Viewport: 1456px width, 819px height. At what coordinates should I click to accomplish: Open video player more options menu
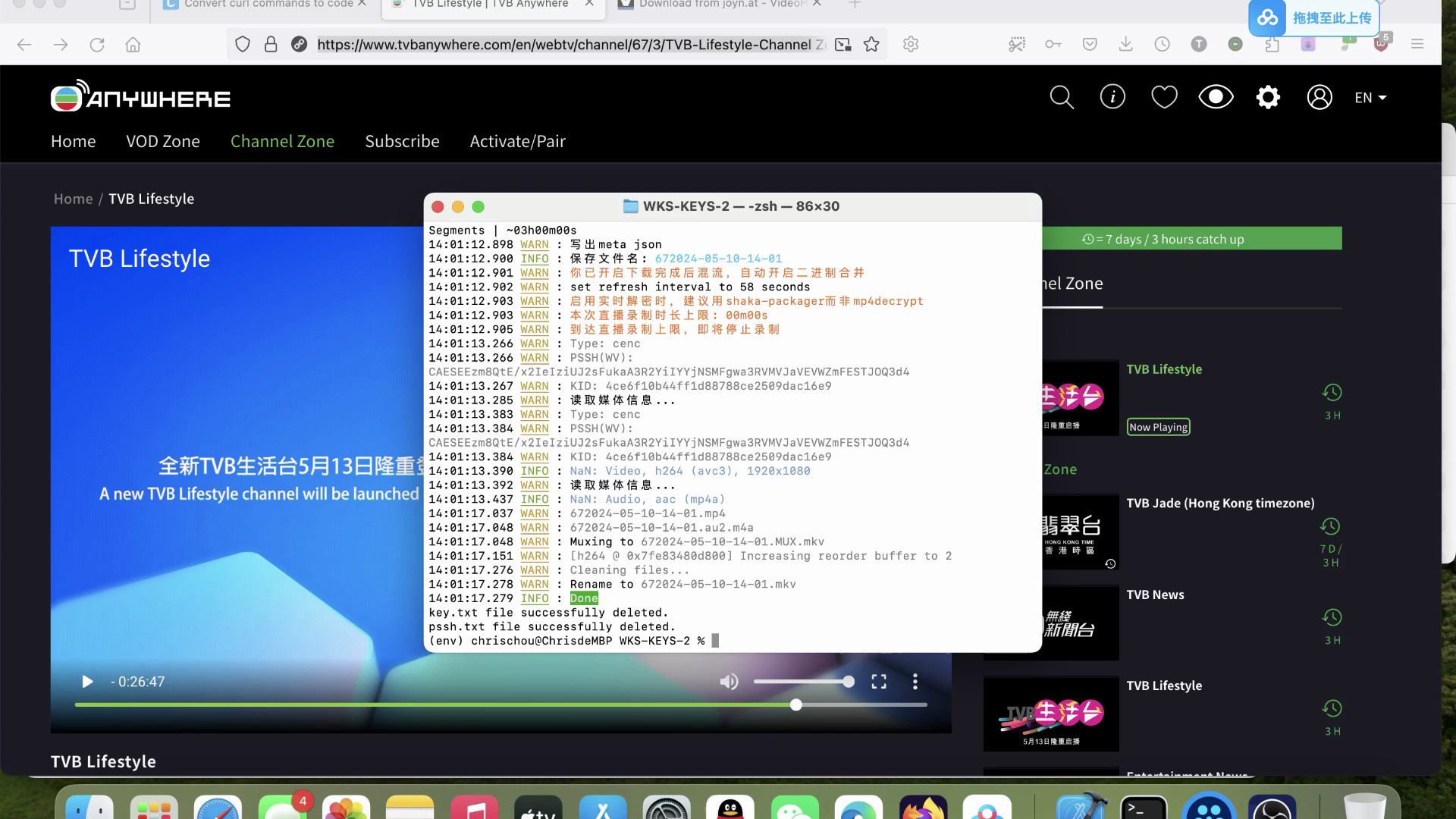(915, 682)
